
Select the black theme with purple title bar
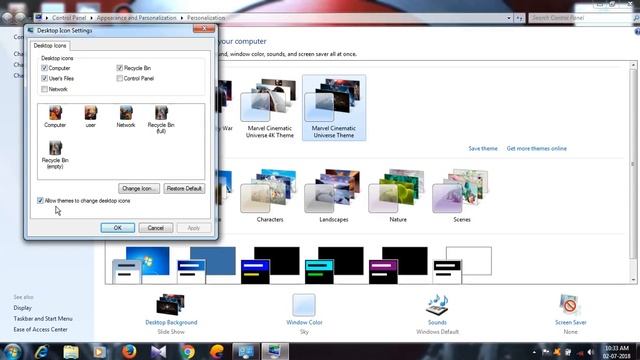click(x=398, y=265)
